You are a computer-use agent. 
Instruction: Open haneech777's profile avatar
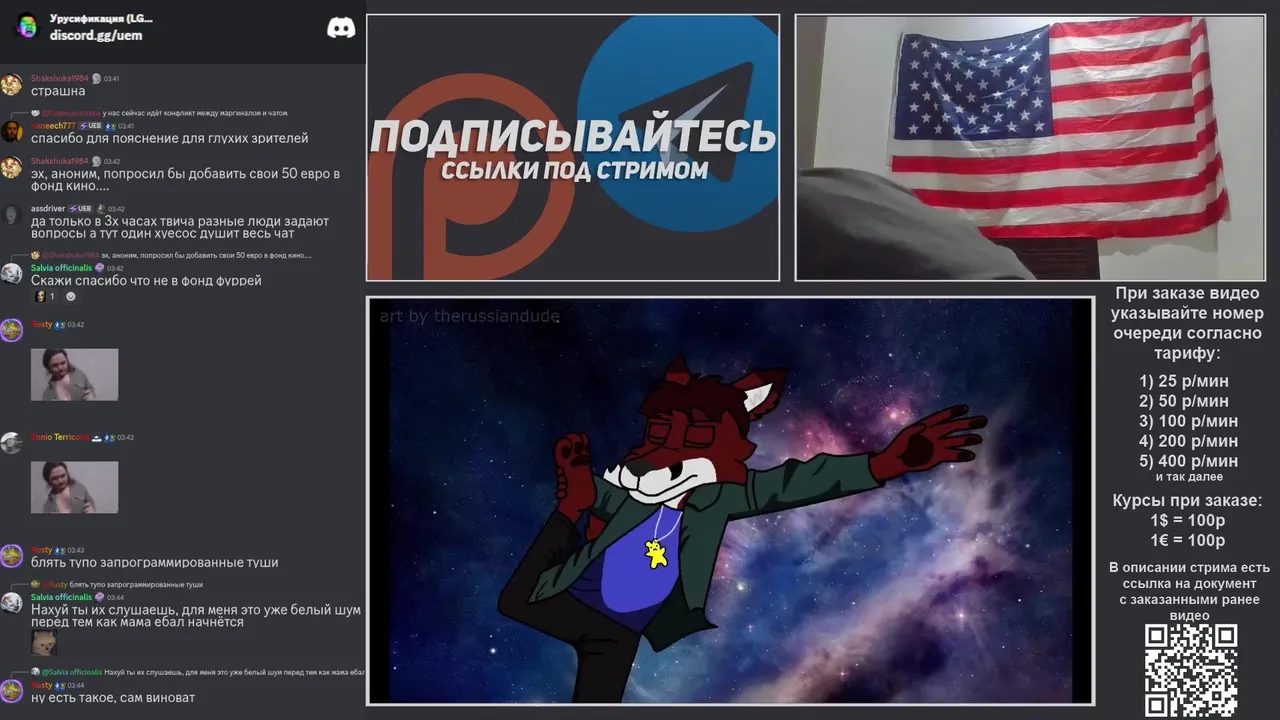pos(11,132)
